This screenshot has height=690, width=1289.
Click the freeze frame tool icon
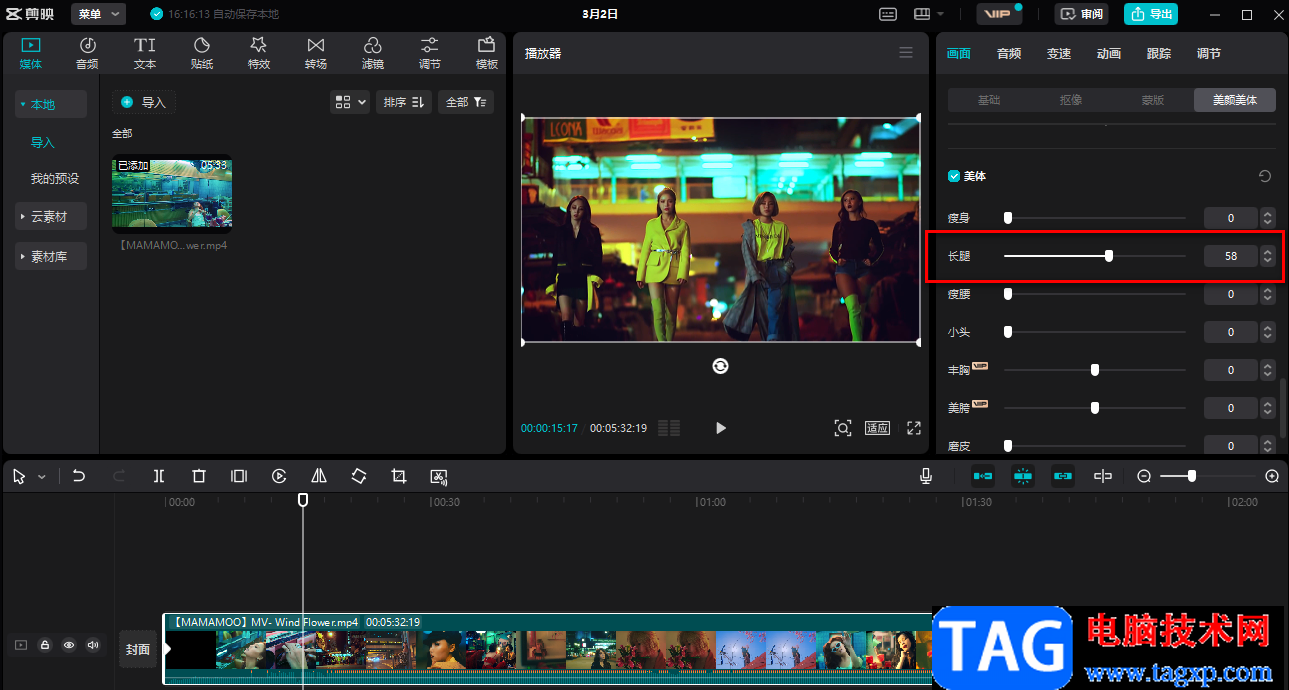pos(239,477)
